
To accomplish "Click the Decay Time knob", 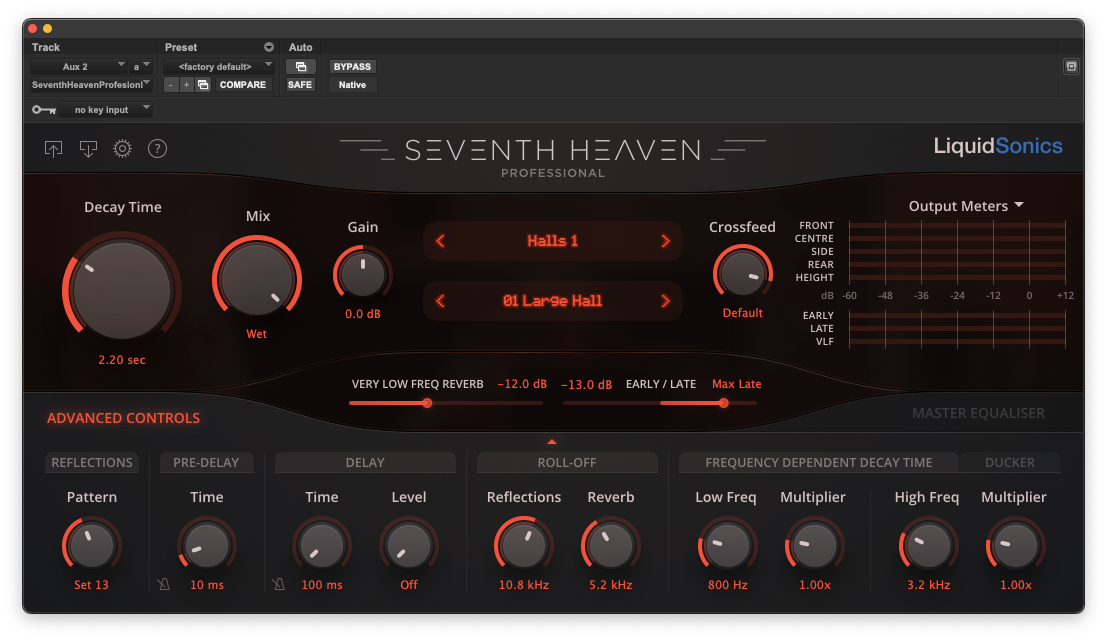I will 122,291.
